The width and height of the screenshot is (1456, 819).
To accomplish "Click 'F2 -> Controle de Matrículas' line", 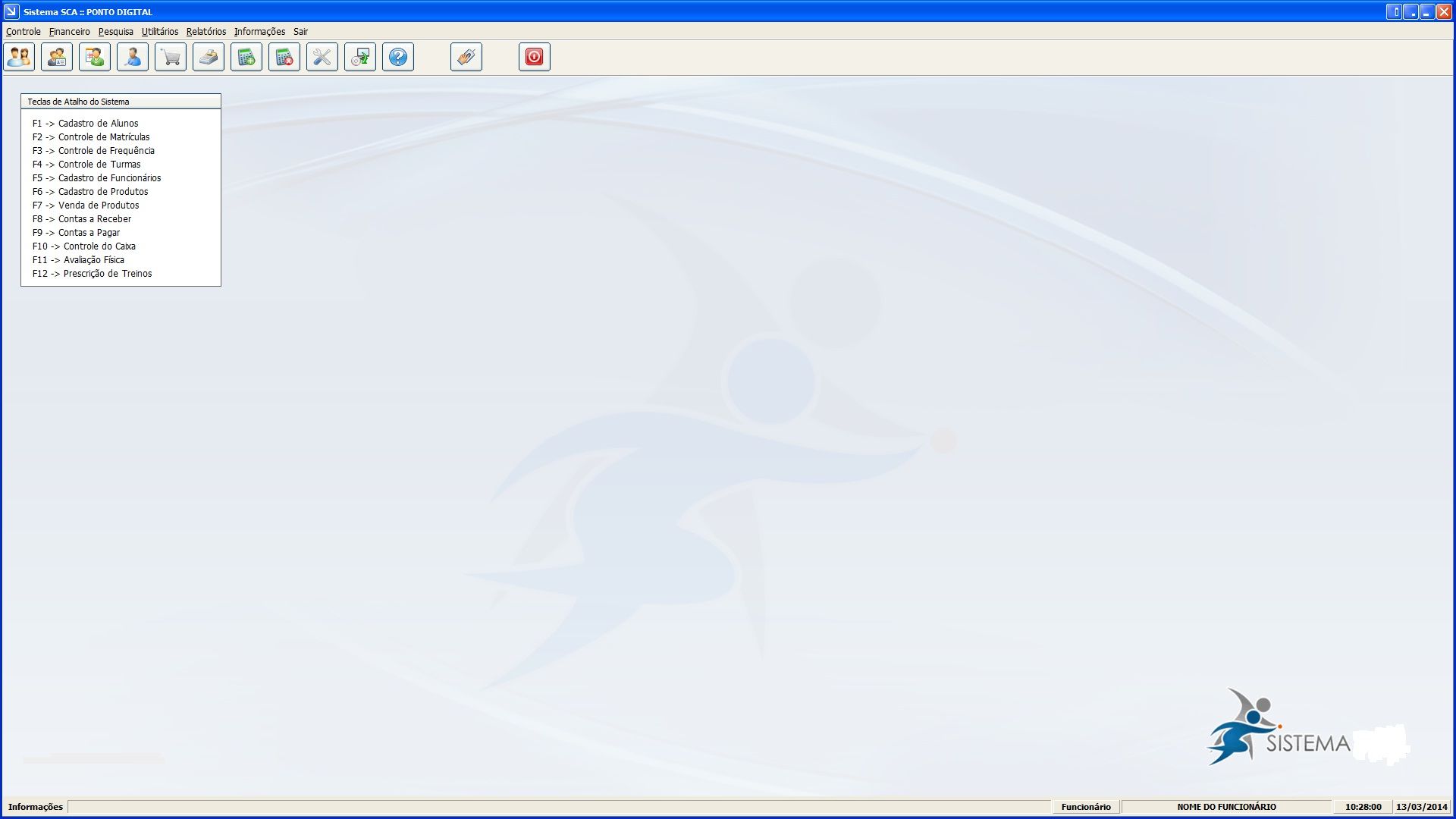I will (x=91, y=137).
